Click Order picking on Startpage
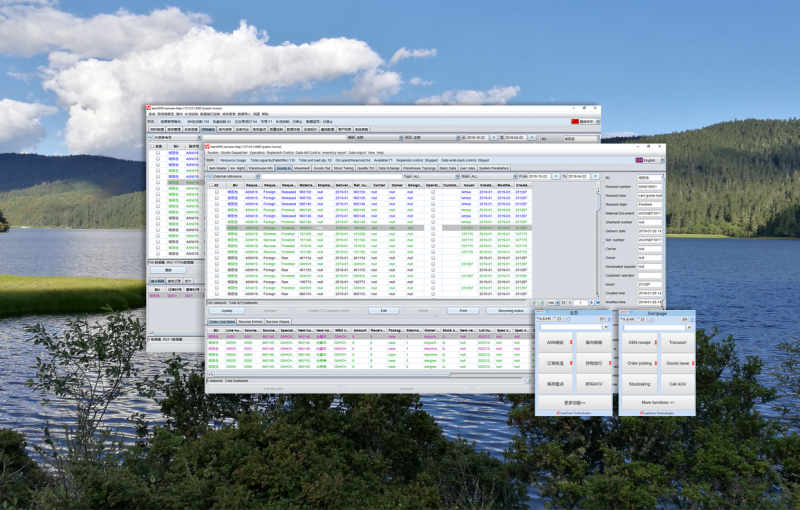Image resolution: width=800 pixels, height=510 pixels. (639, 363)
